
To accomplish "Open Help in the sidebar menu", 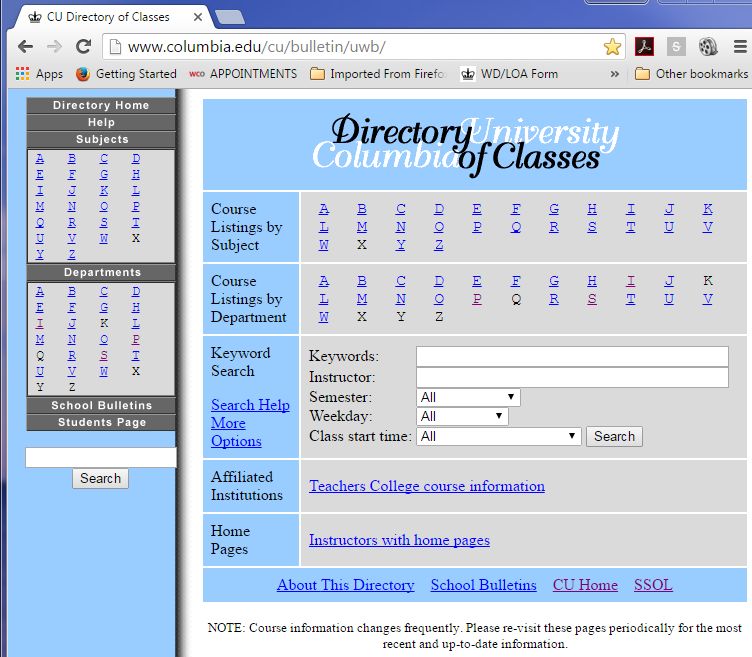I will pos(101,122).
